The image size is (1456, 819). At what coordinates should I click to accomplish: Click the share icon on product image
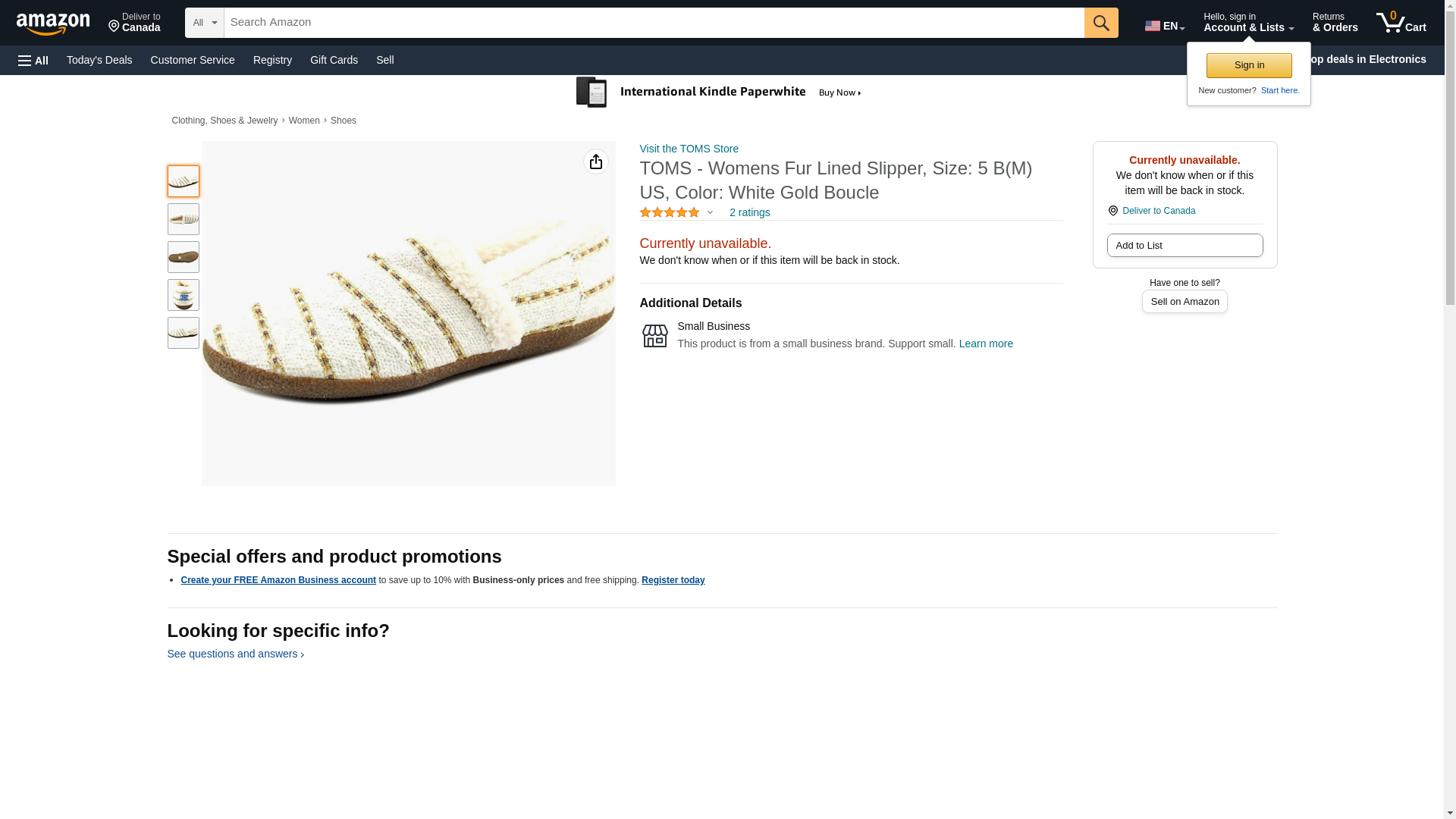596,162
